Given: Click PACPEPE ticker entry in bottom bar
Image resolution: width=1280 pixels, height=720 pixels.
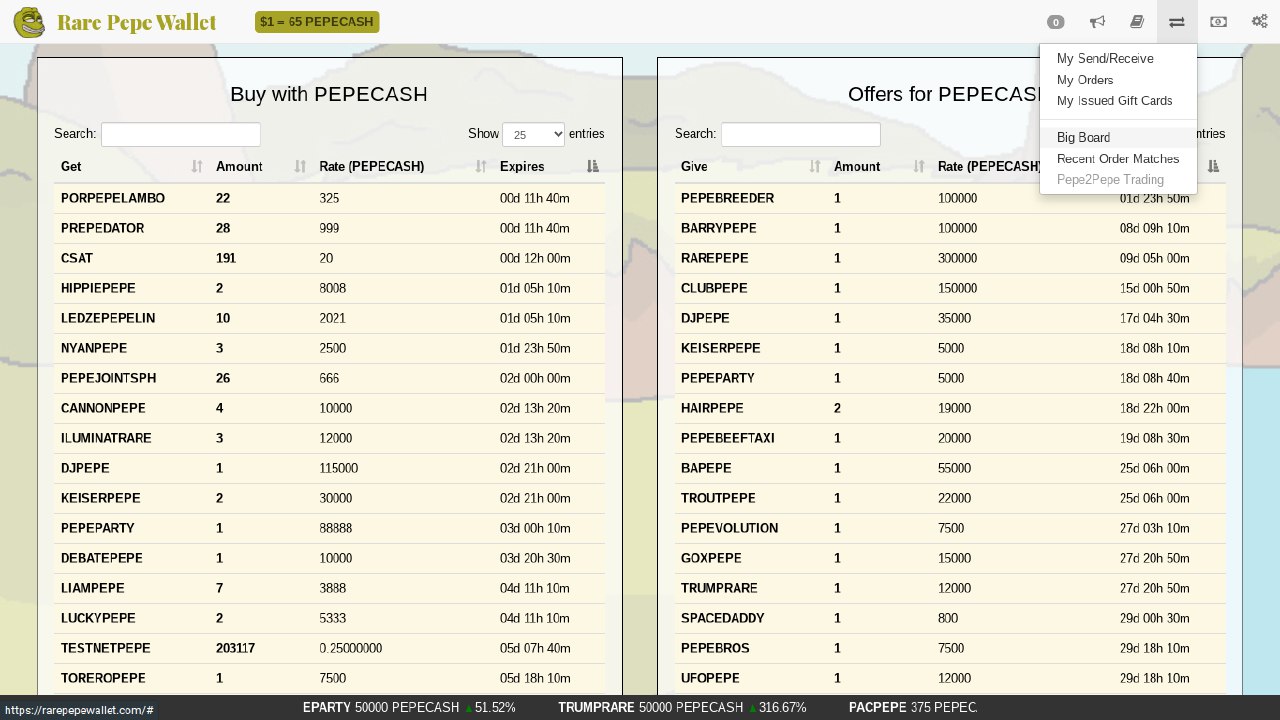Looking at the screenshot, I should (x=913, y=708).
